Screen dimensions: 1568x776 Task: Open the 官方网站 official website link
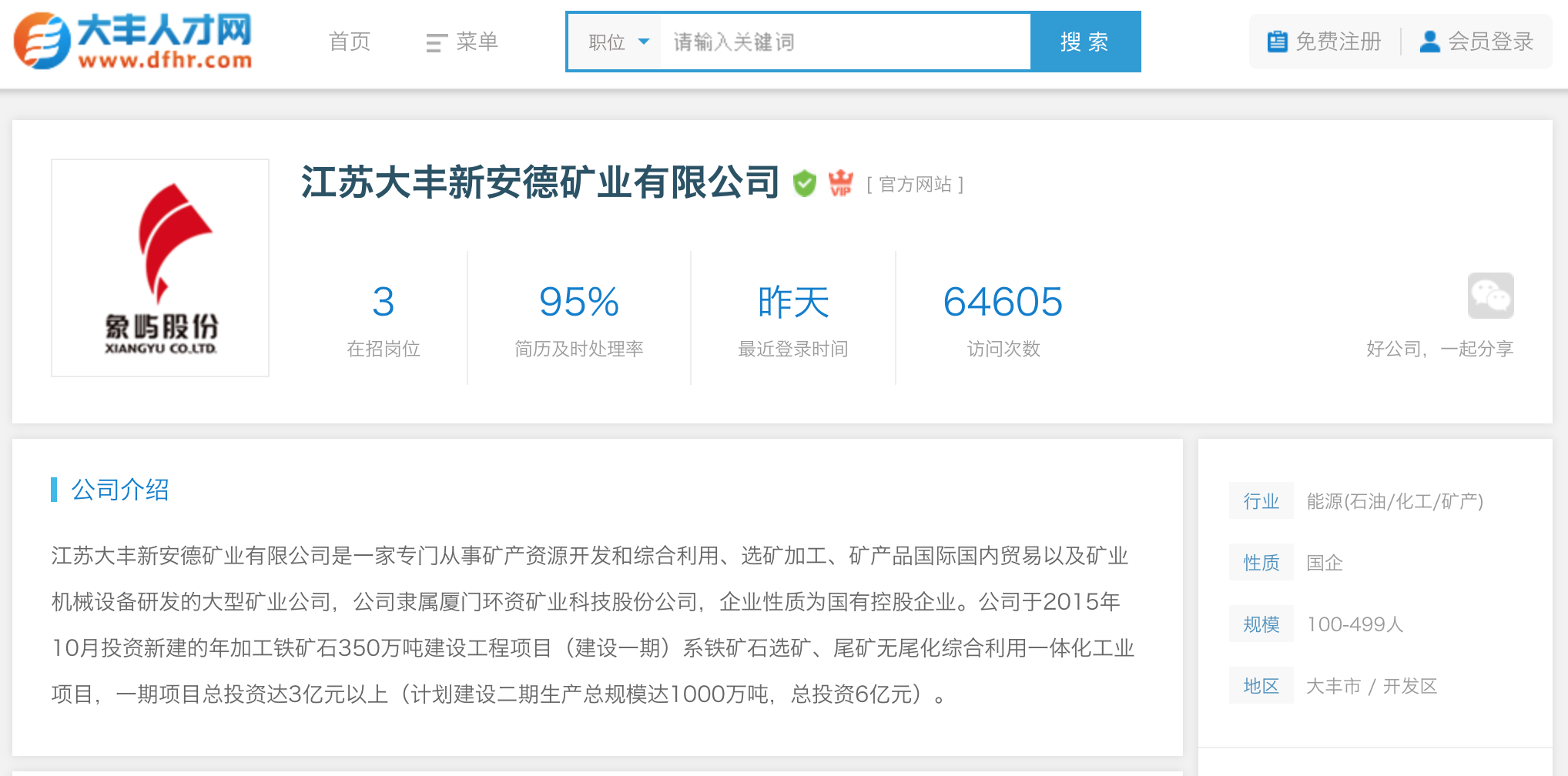pos(915,185)
